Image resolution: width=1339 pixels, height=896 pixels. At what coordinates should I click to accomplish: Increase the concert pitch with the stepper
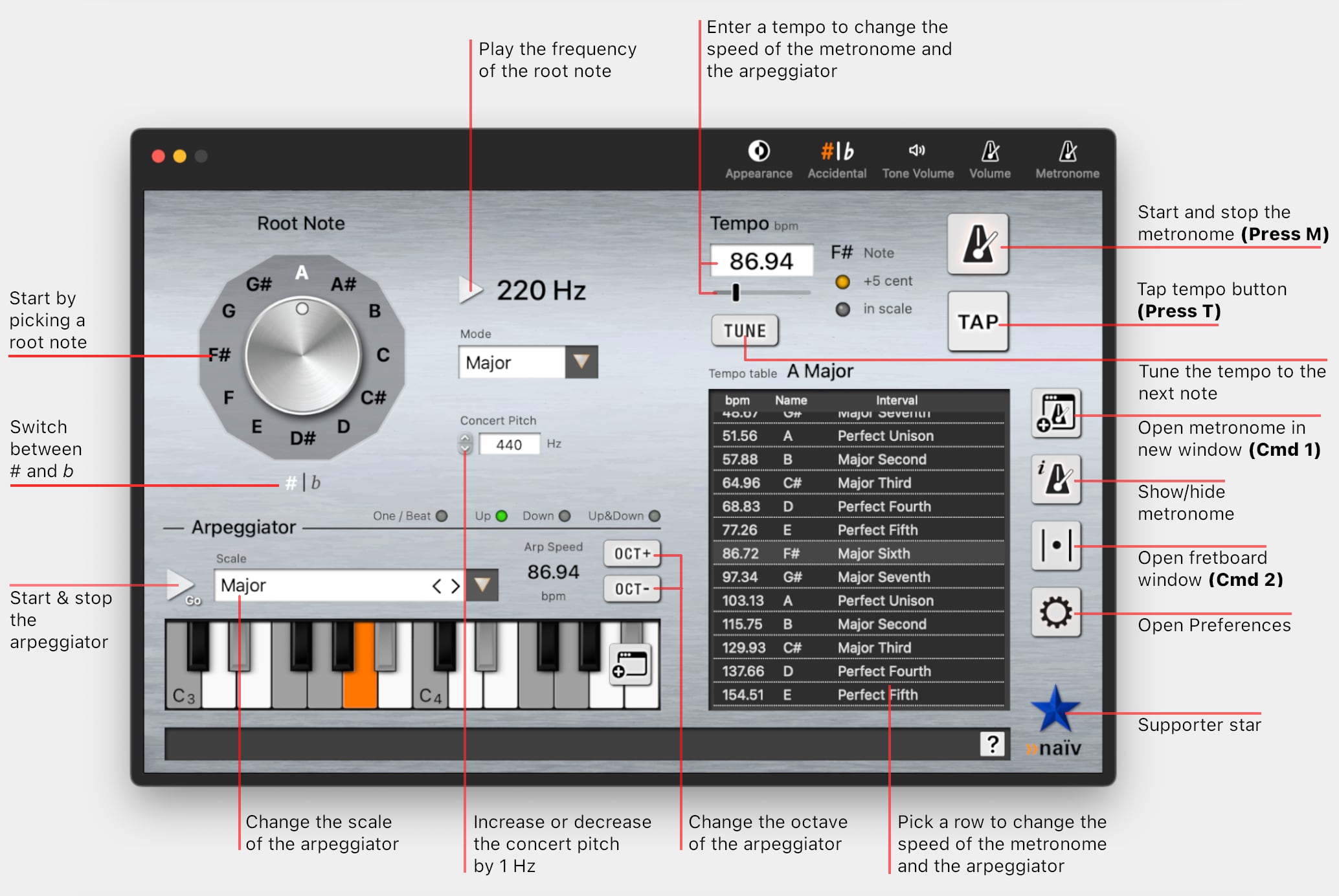(465, 438)
